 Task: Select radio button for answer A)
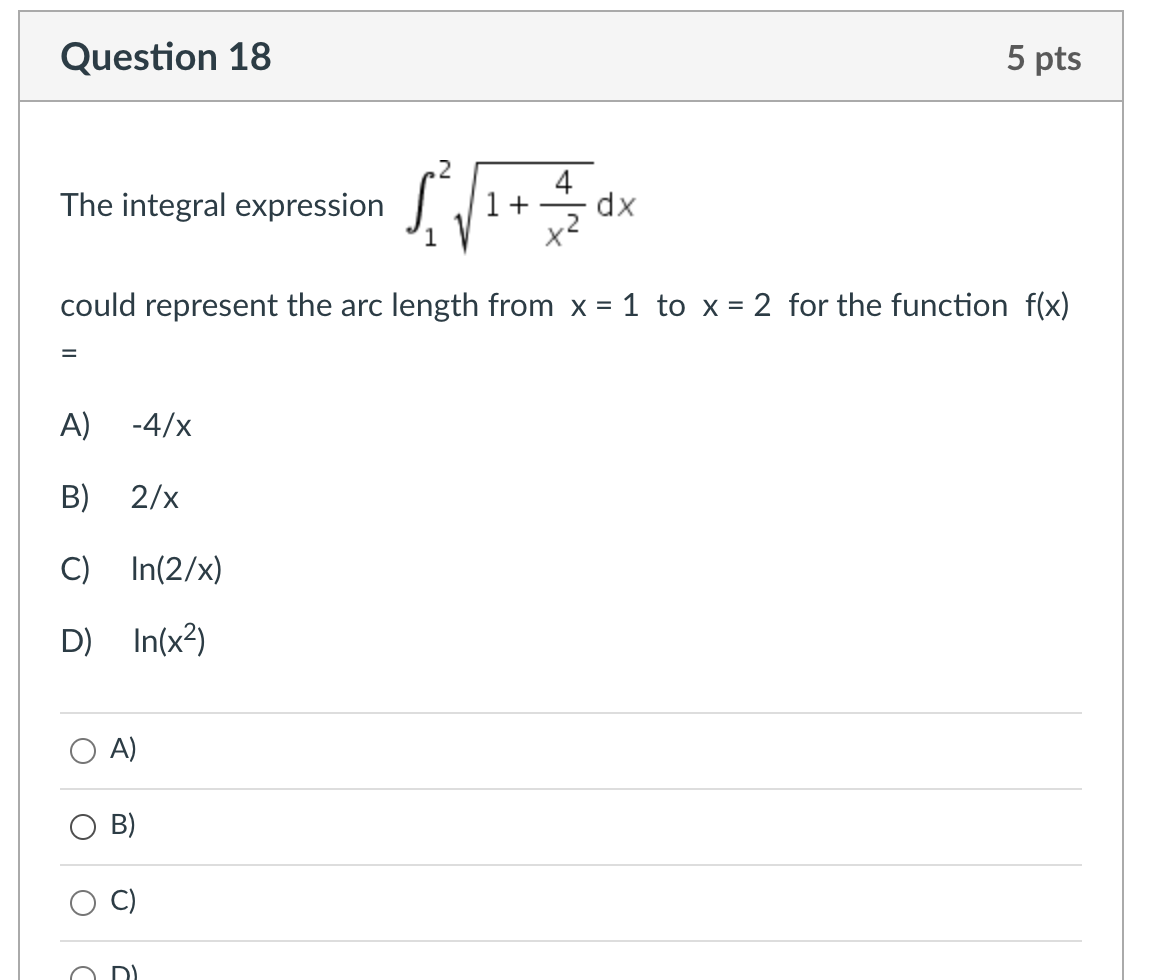coord(82,750)
